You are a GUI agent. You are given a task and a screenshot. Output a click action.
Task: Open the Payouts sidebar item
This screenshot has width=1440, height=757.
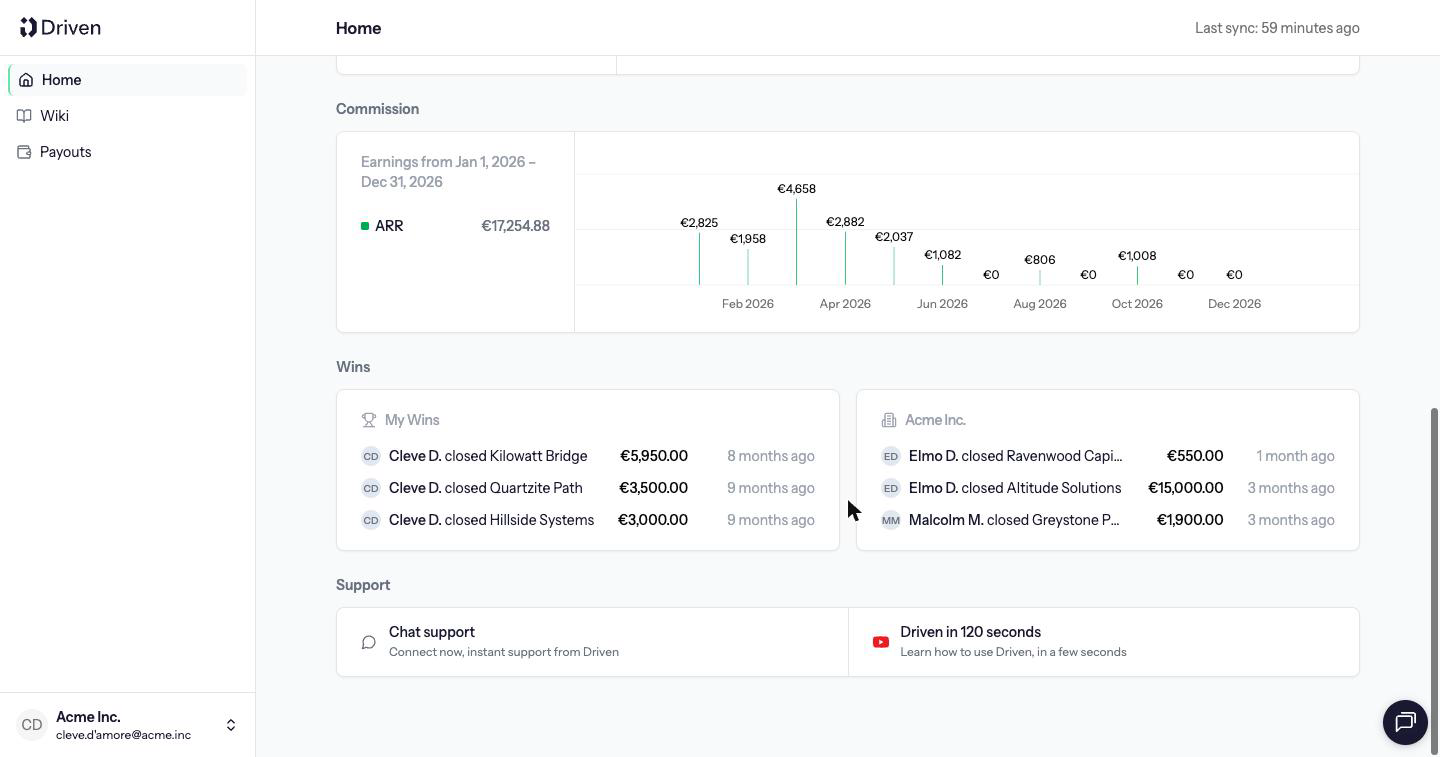(127, 152)
